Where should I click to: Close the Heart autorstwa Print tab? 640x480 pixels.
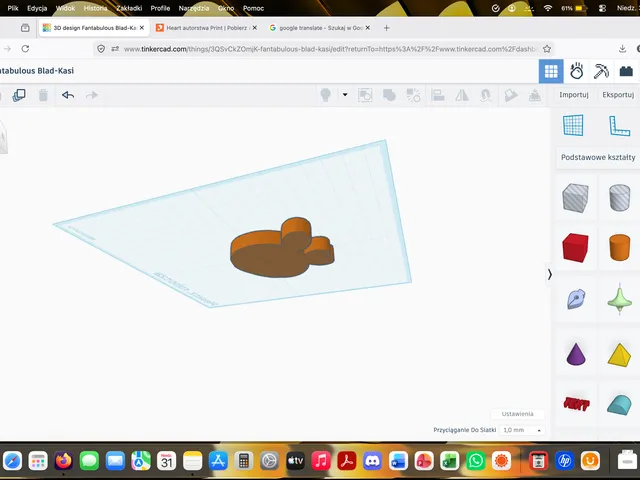[255, 28]
